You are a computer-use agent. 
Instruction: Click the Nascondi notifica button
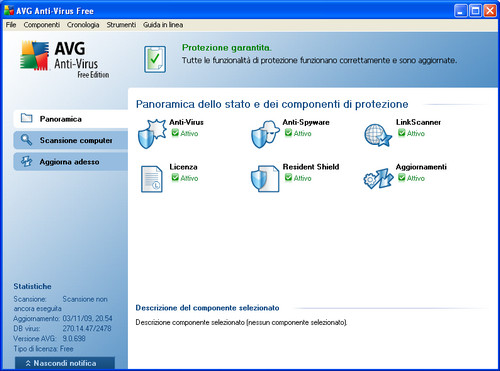(x=65, y=363)
